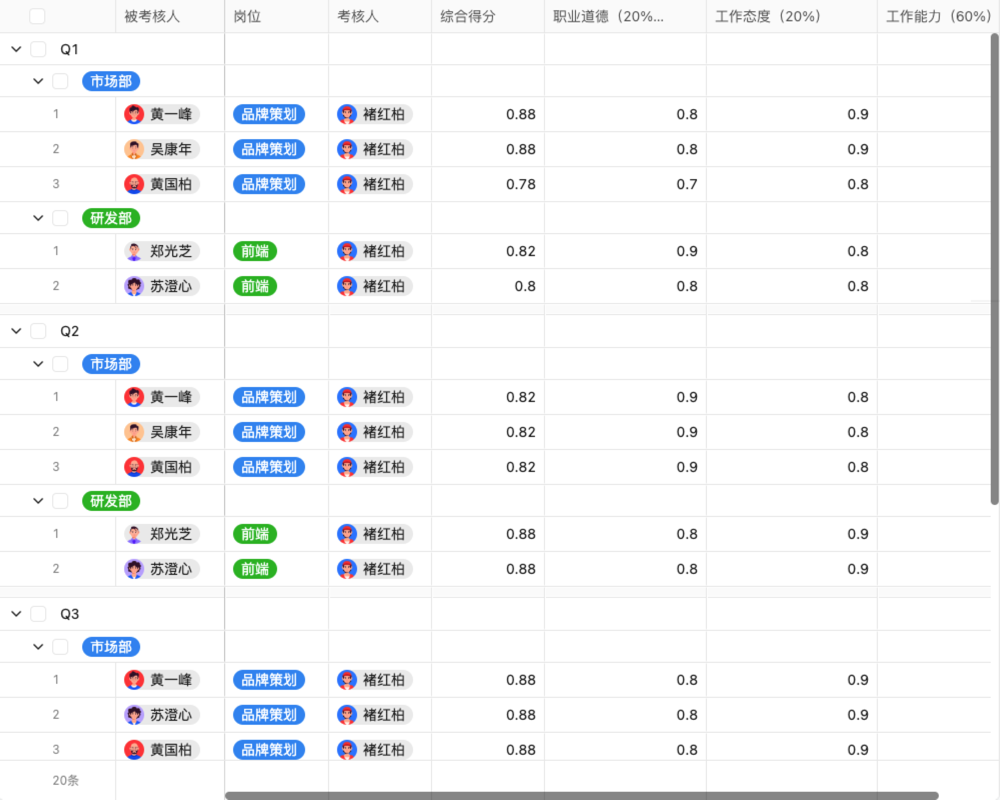The width and height of the screenshot is (1000, 800).
Task: Click 苏澄心's avatar in Q2 研发部
Action: click(134, 569)
